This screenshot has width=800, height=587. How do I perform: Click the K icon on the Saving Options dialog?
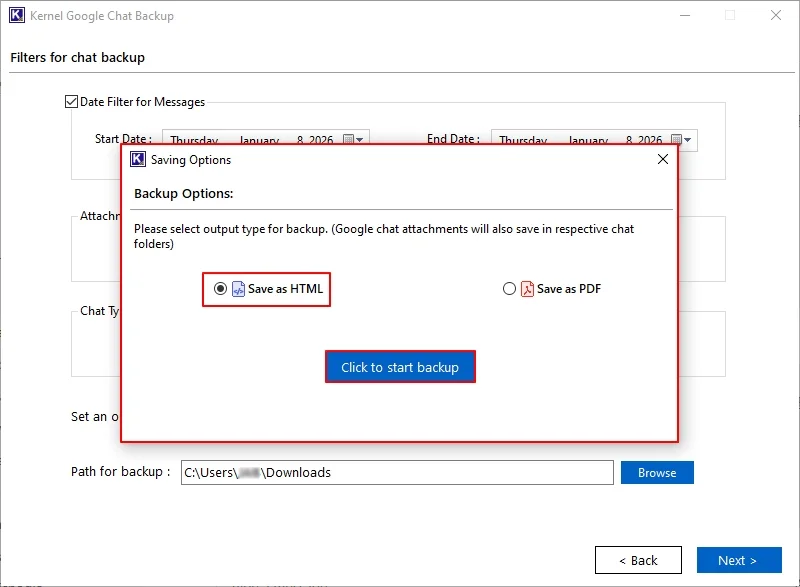pyautogui.click(x=136, y=159)
